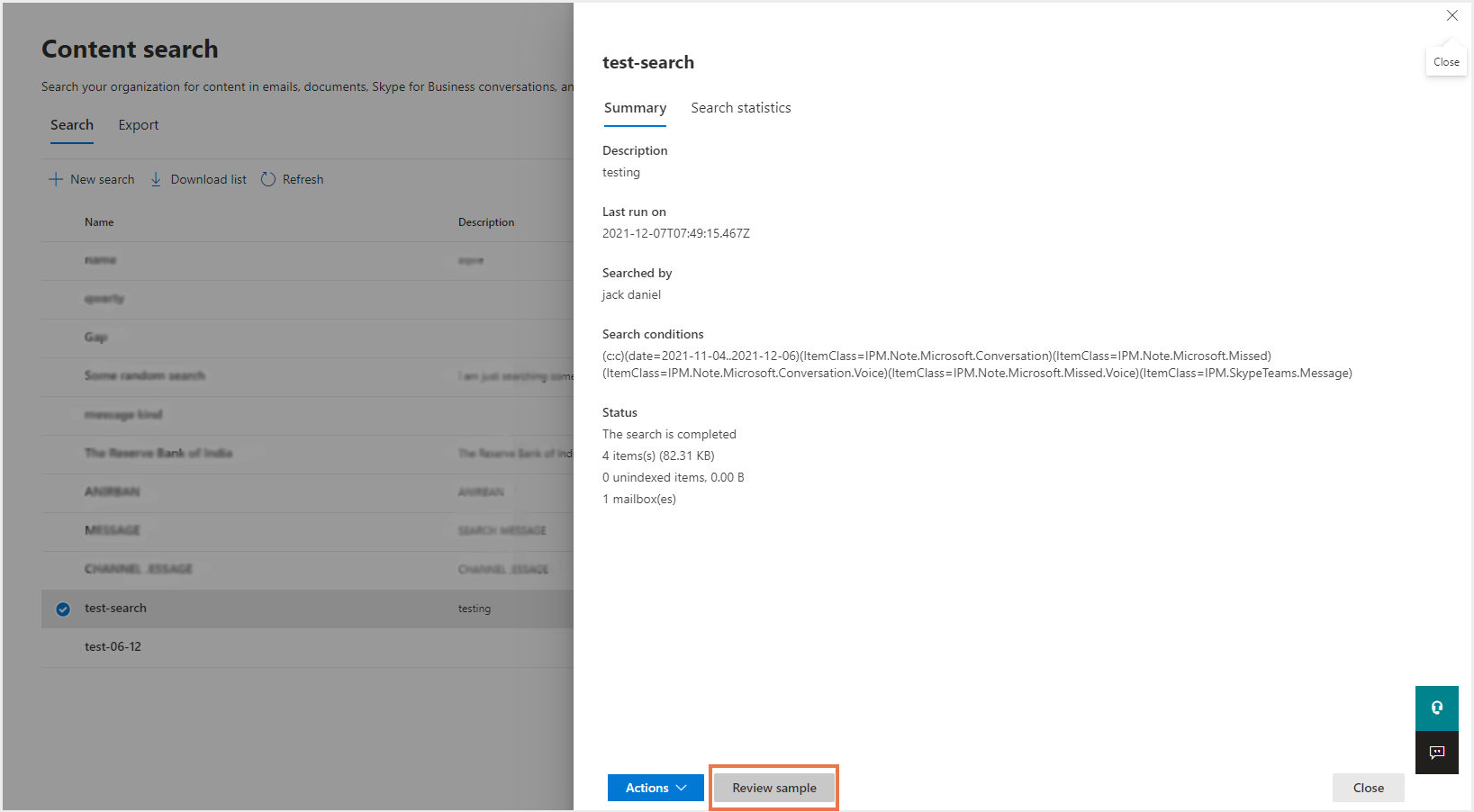
Task: Select the test-06-12 search row
Action: [x=113, y=647]
